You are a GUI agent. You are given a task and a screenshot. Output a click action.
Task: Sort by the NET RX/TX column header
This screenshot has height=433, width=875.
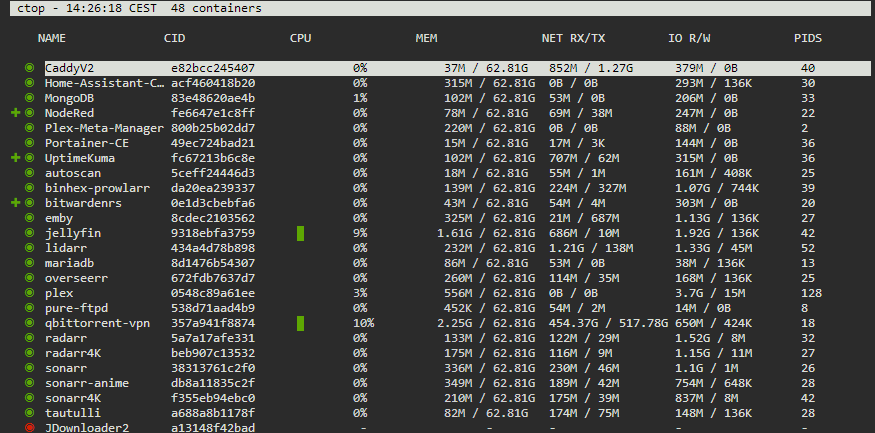(x=574, y=39)
